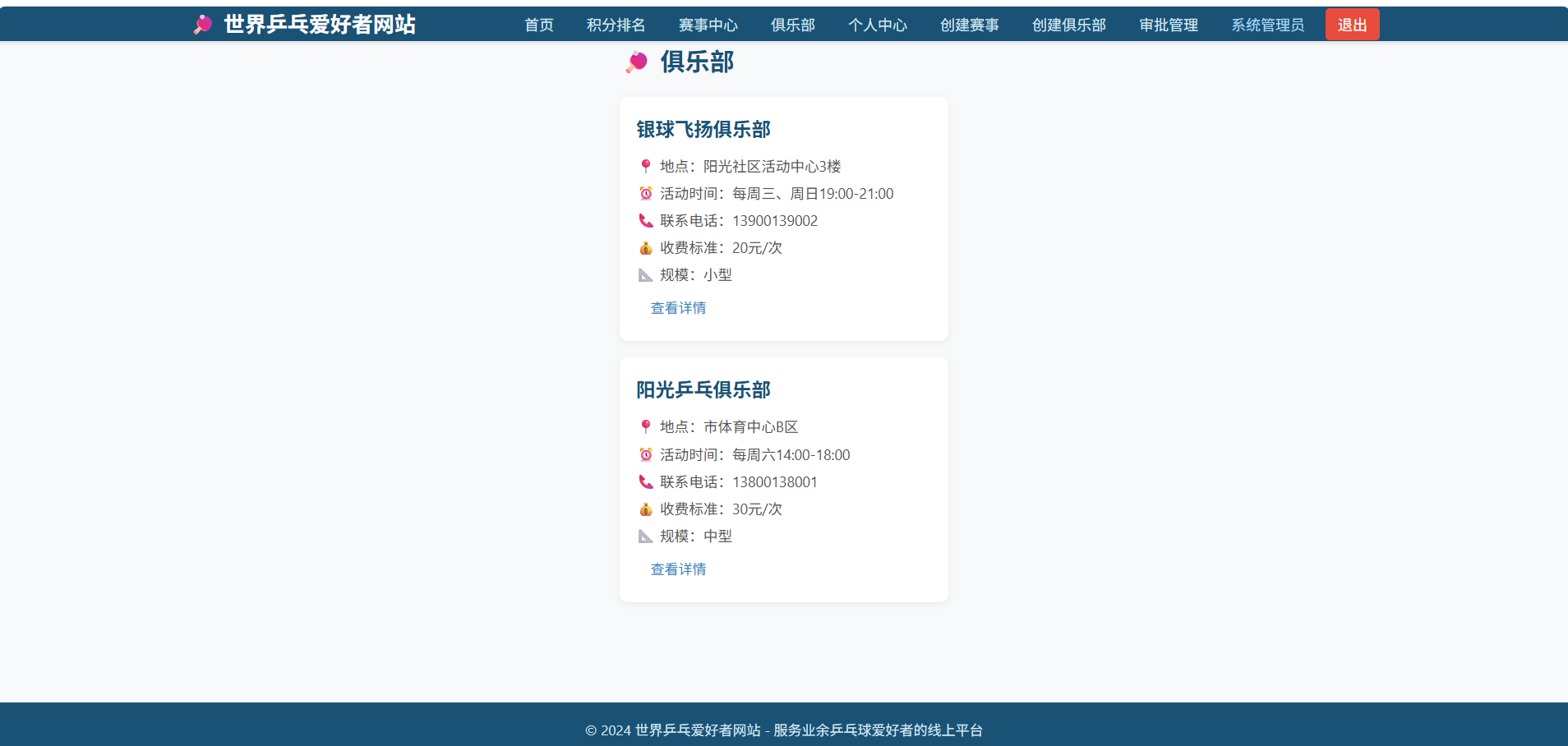Click the location pin icon beside 市体育中心B区
1568x746 pixels.
coord(646,426)
